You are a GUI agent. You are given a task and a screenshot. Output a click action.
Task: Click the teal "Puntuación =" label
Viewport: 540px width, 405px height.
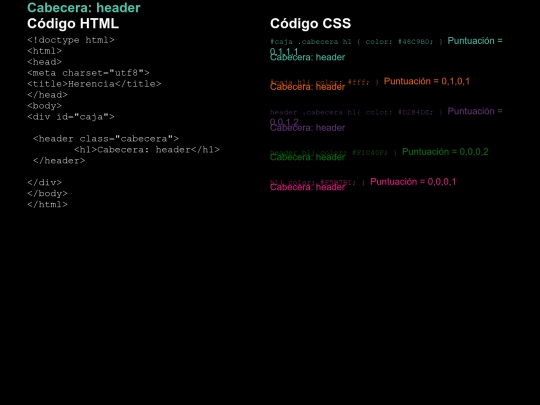coord(475,41)
